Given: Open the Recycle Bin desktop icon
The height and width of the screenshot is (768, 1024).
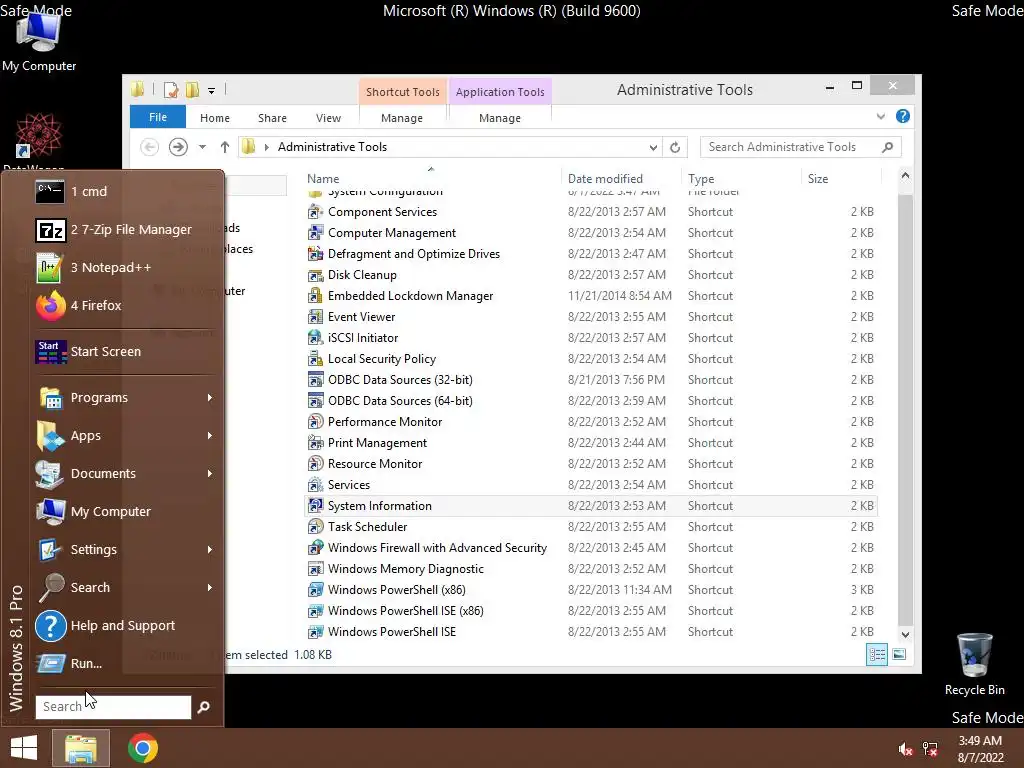Looking at the screenshot, I should coord(974,664).
